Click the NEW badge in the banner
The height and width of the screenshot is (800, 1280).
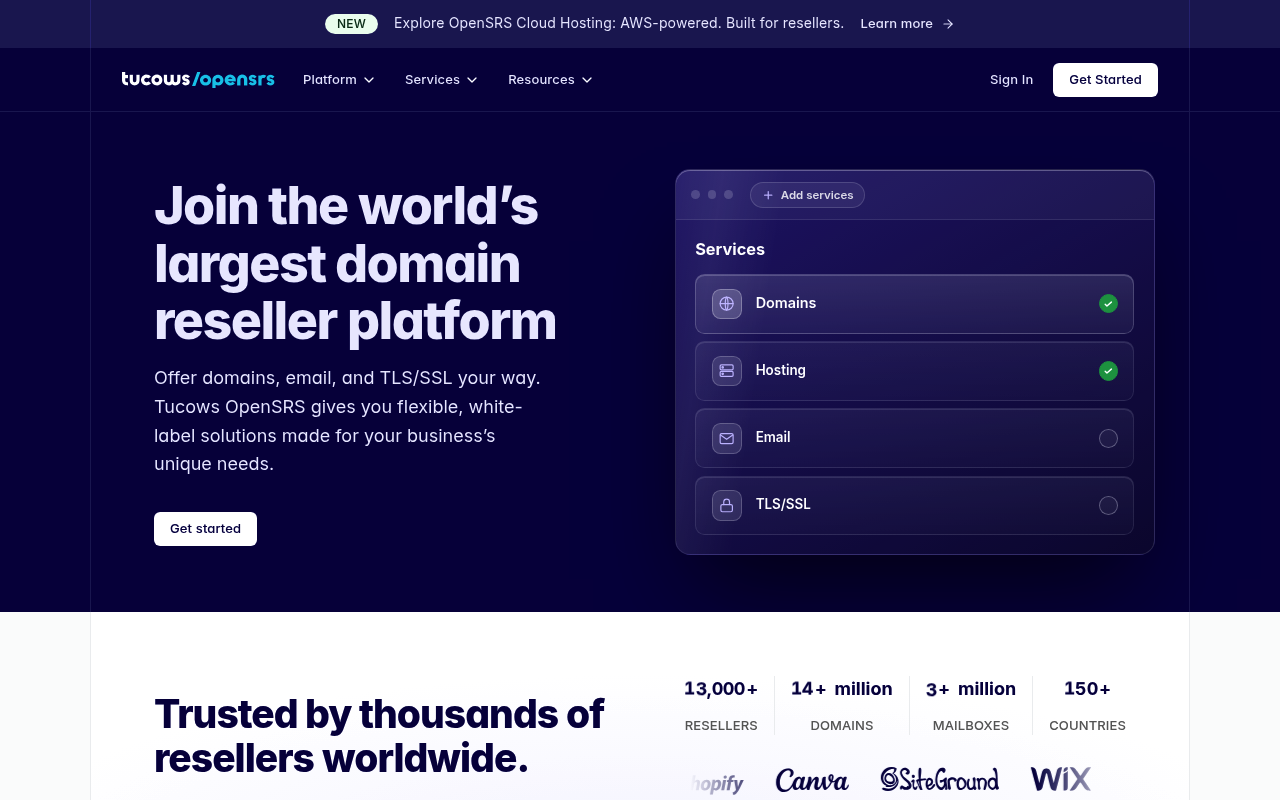[351, 24]
